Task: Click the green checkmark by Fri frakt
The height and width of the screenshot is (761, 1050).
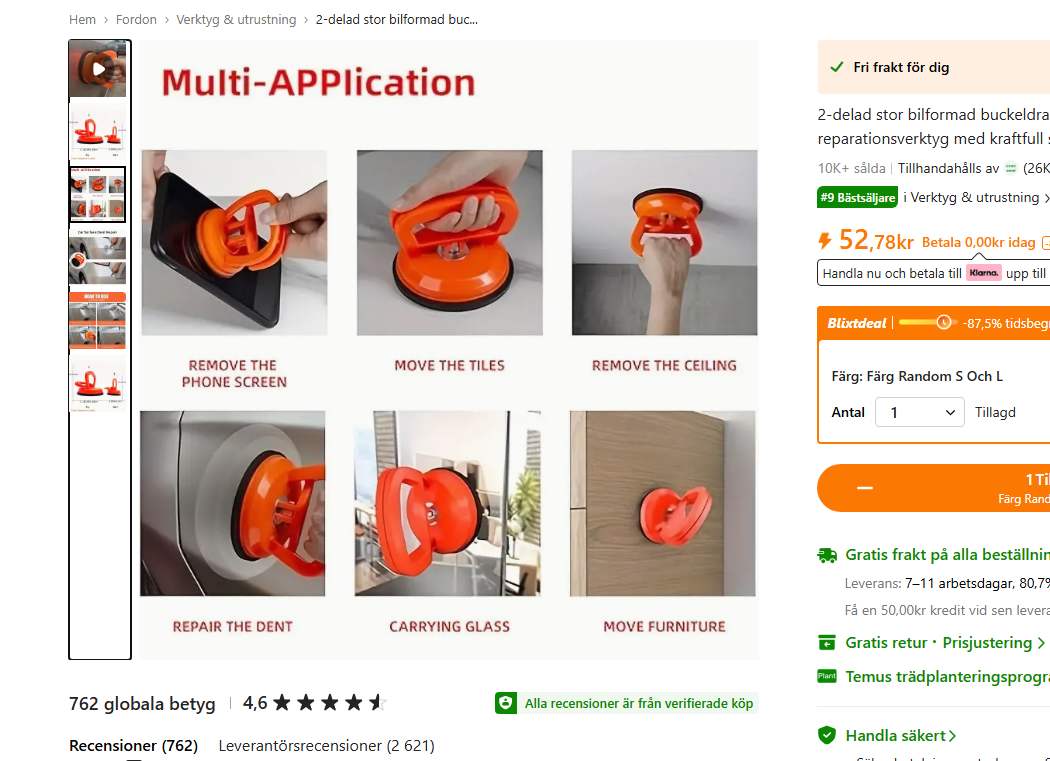Action: (x=836, y=67)
